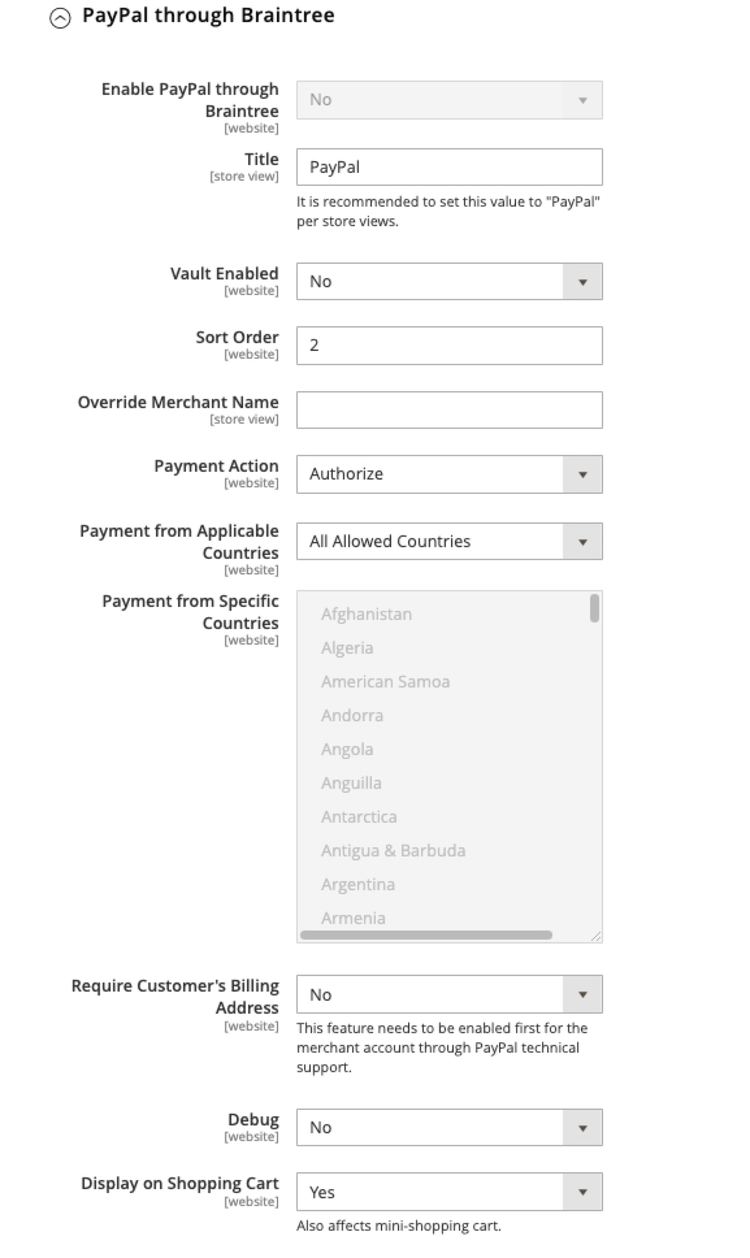Click the Enable PayPal through Braintree dropdown arrow
This screenshot has width=750, height=1258.
581,100
